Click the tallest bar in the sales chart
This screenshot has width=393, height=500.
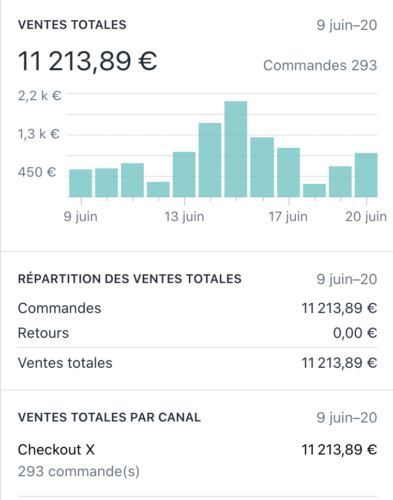pos(236,149)
